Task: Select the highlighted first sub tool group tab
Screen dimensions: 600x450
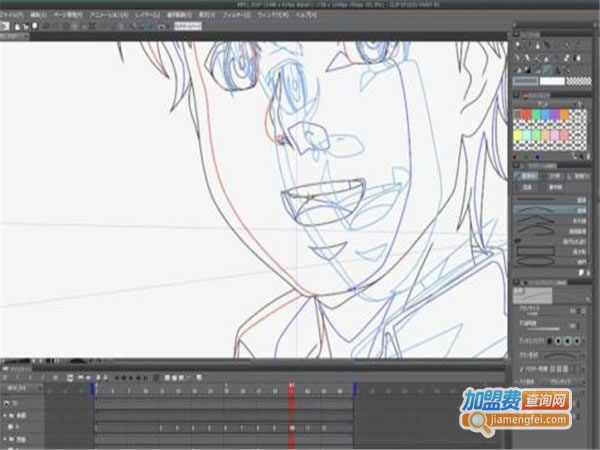Action: pyautogui.click(x=527, y=176)
